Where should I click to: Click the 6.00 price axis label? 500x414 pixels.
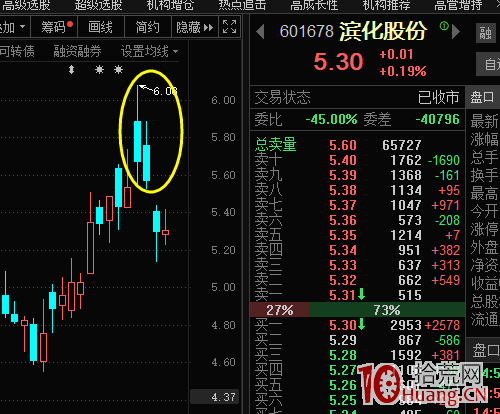tap(223, 100)
